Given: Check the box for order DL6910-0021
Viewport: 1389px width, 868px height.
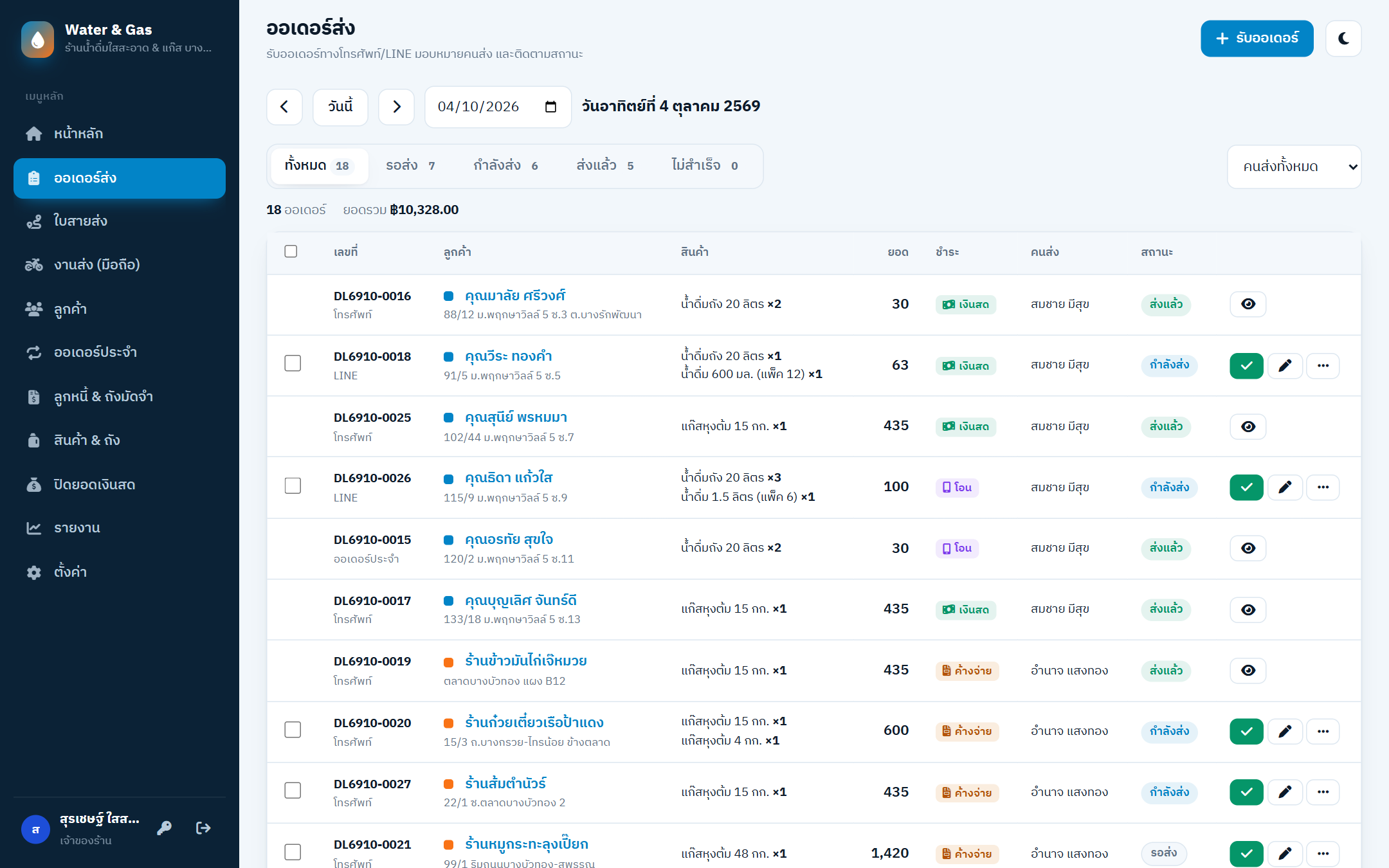Looking at the screenshot, I should pyautogui.click(x=293, y=852).
